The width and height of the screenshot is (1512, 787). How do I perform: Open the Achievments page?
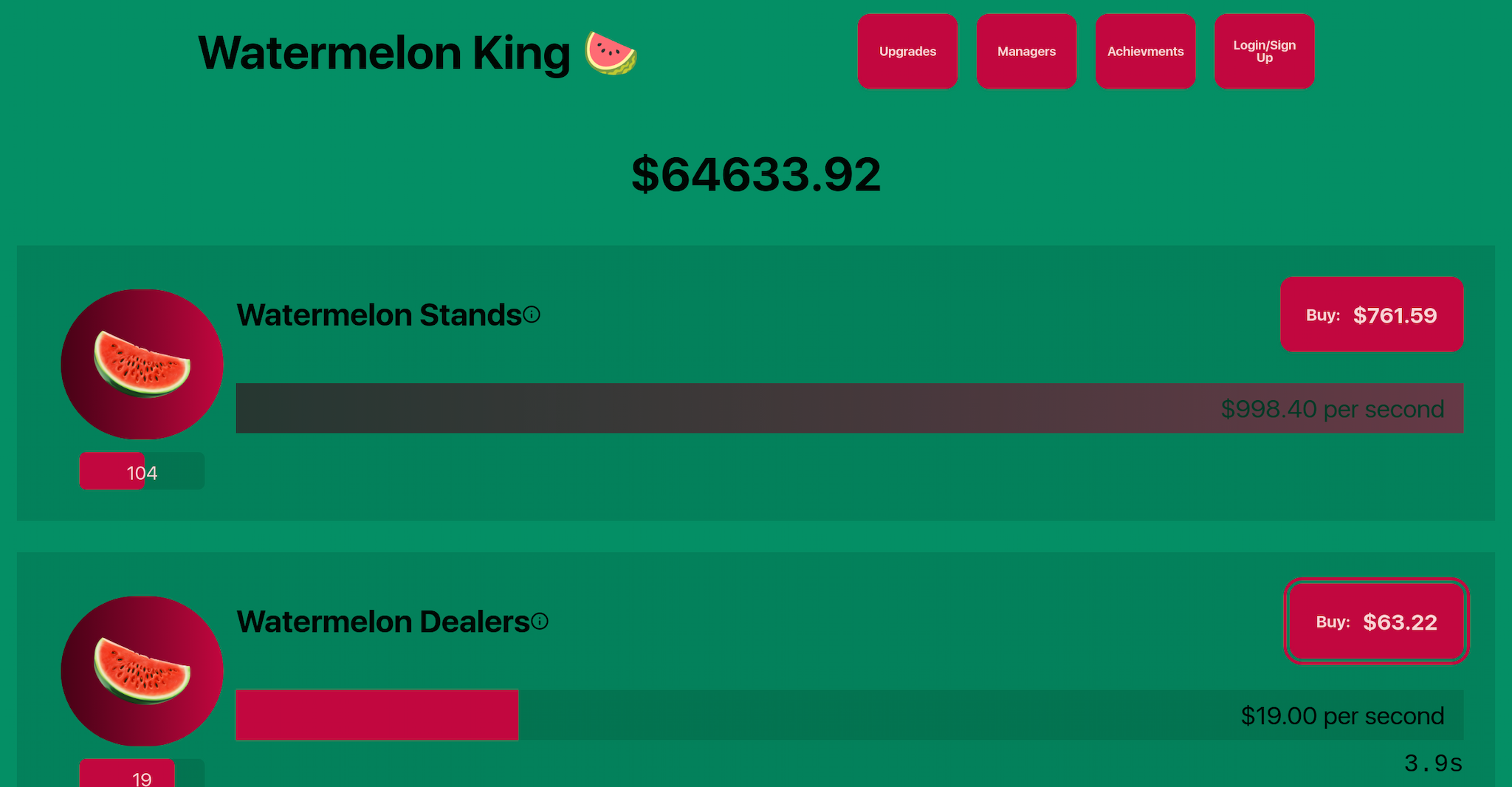click(x=1145, y=51)
